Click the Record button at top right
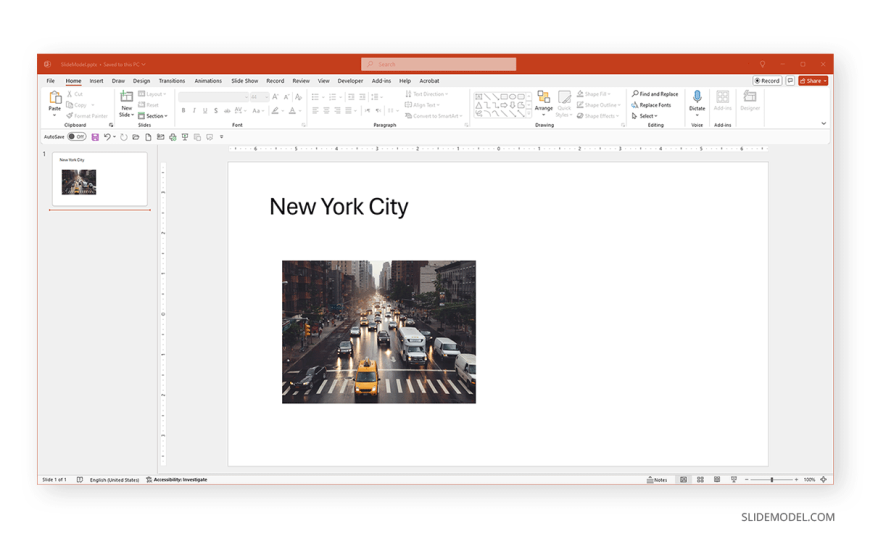870x539 pixels. [767, 81]
